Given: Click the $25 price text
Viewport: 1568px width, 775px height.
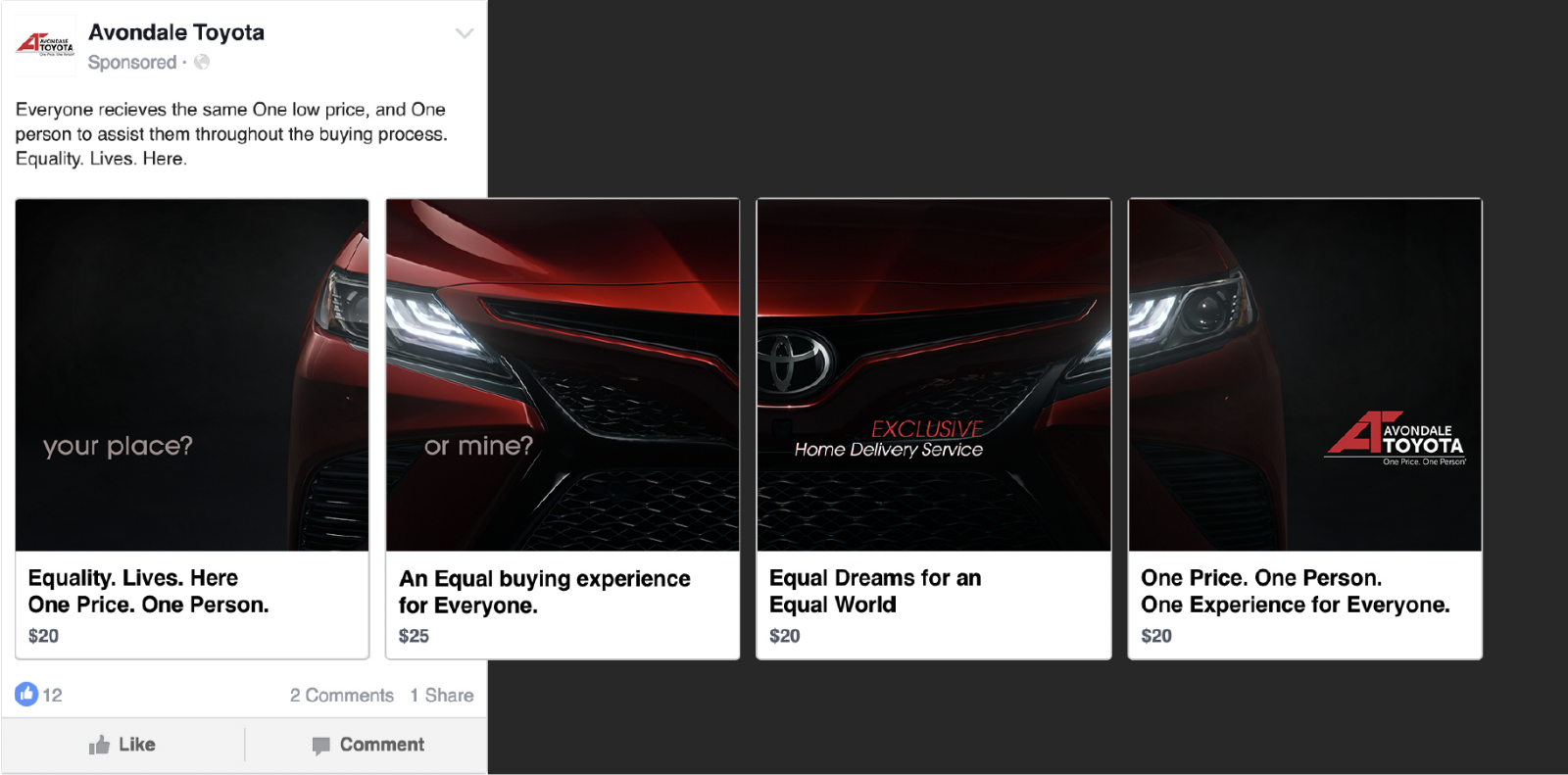Looking at the screenshot, I should pyautogui.click(x=414, y=636).
